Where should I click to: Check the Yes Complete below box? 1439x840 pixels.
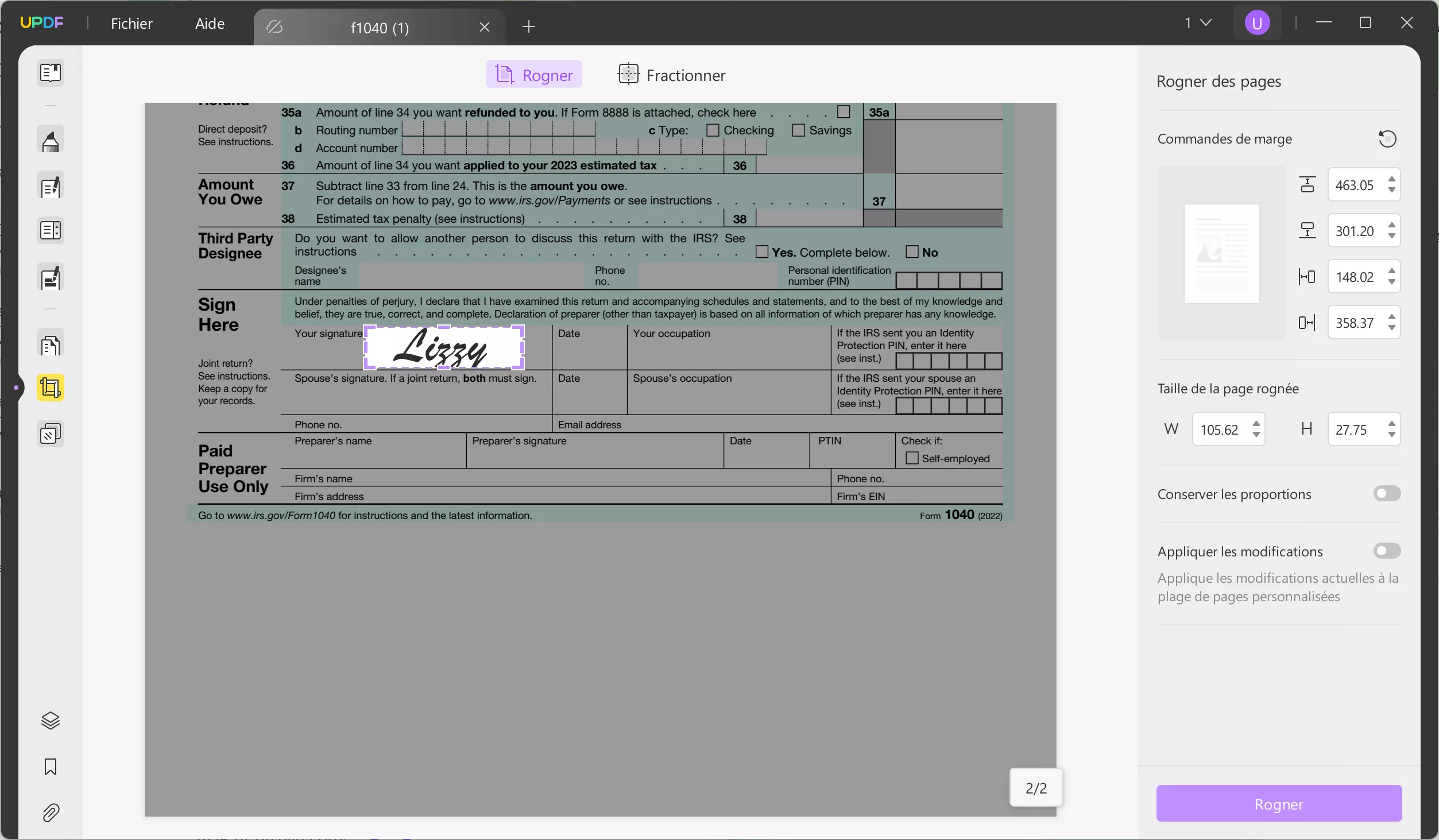761,251
